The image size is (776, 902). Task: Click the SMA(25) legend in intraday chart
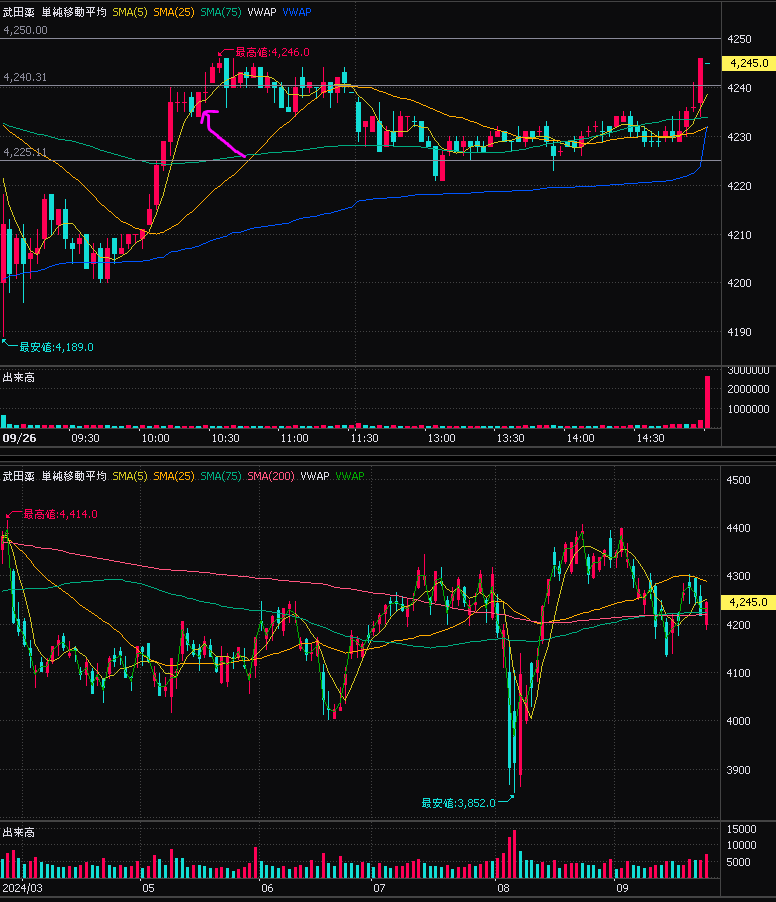pos(173,12)
